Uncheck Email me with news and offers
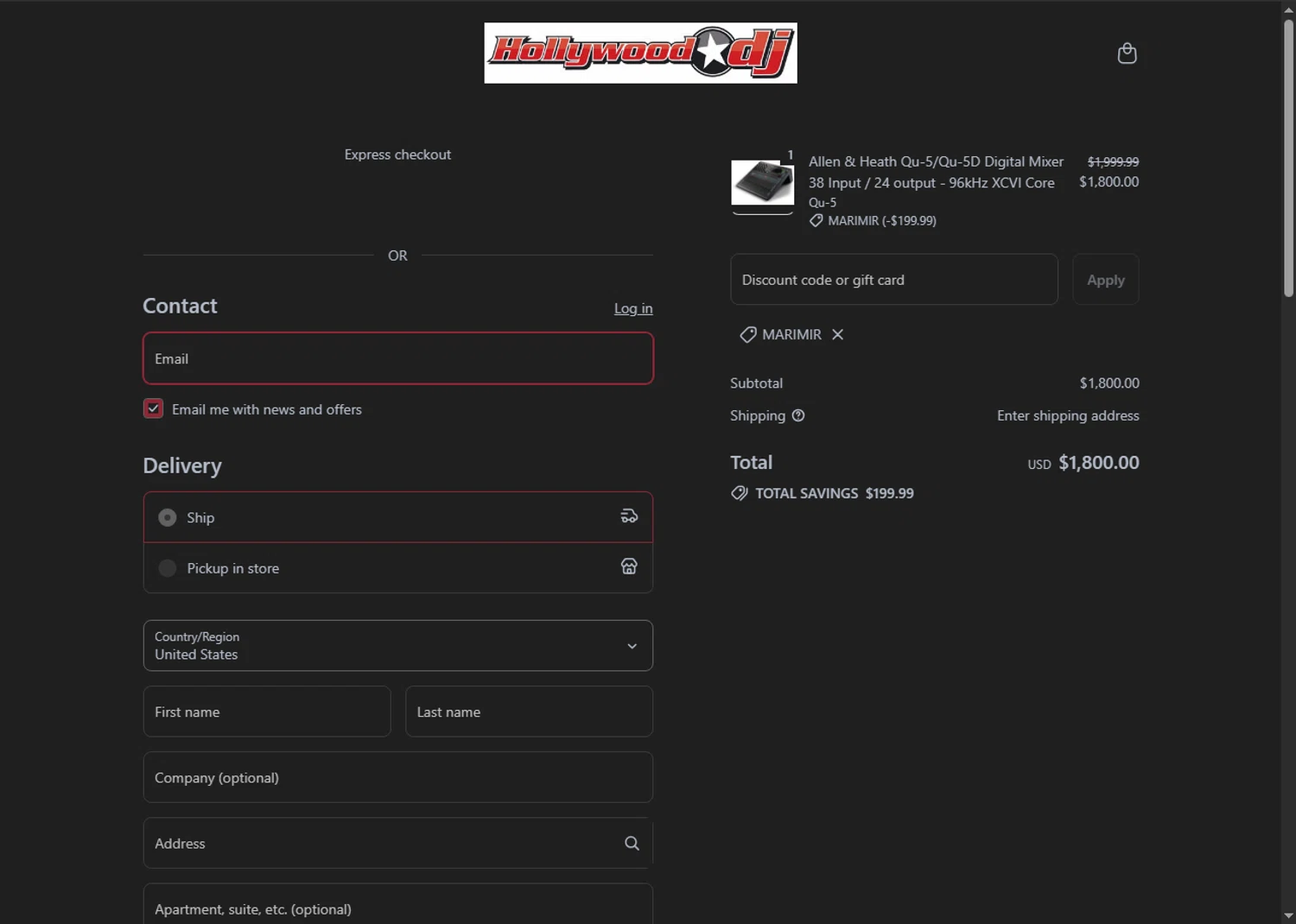 pos(153,408)
